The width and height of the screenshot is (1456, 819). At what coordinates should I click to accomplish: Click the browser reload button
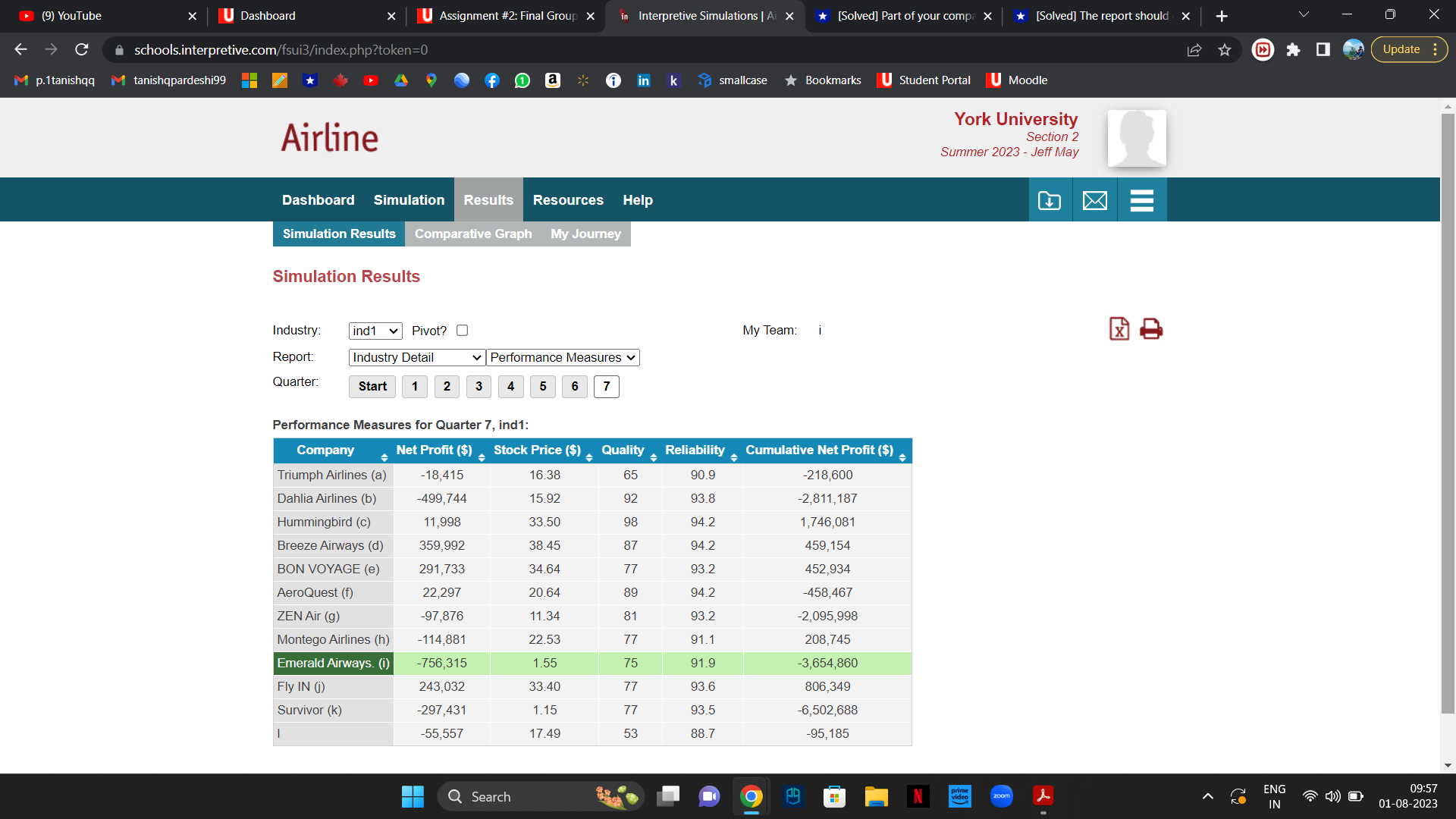pyautogui.click(x=82, y=50)
